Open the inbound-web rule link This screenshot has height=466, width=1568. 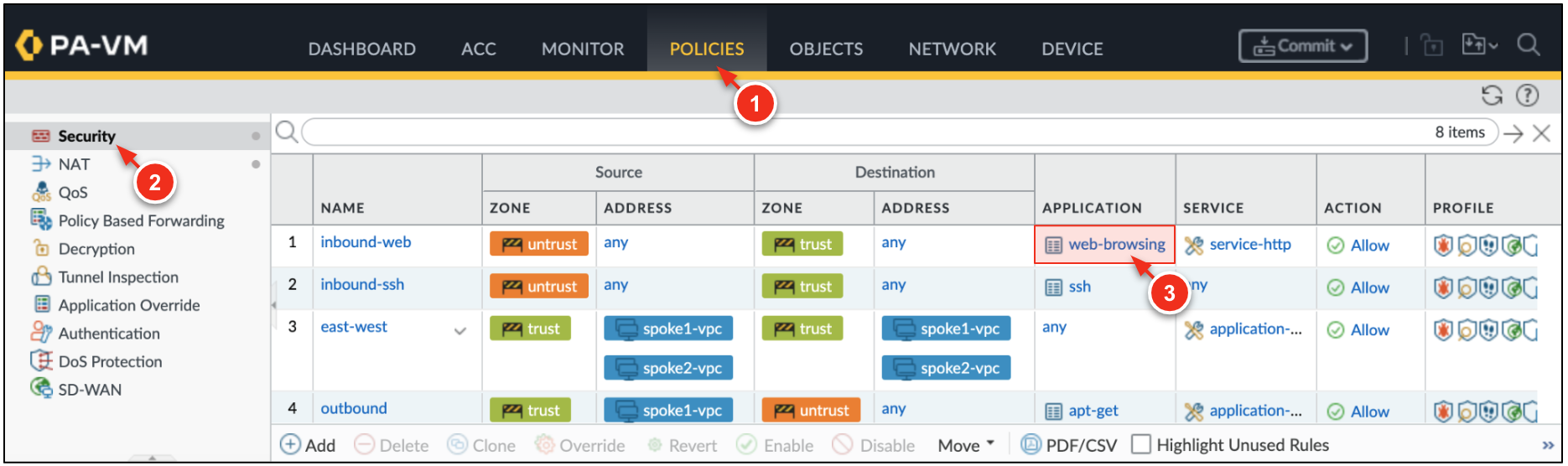pos(366,242)
